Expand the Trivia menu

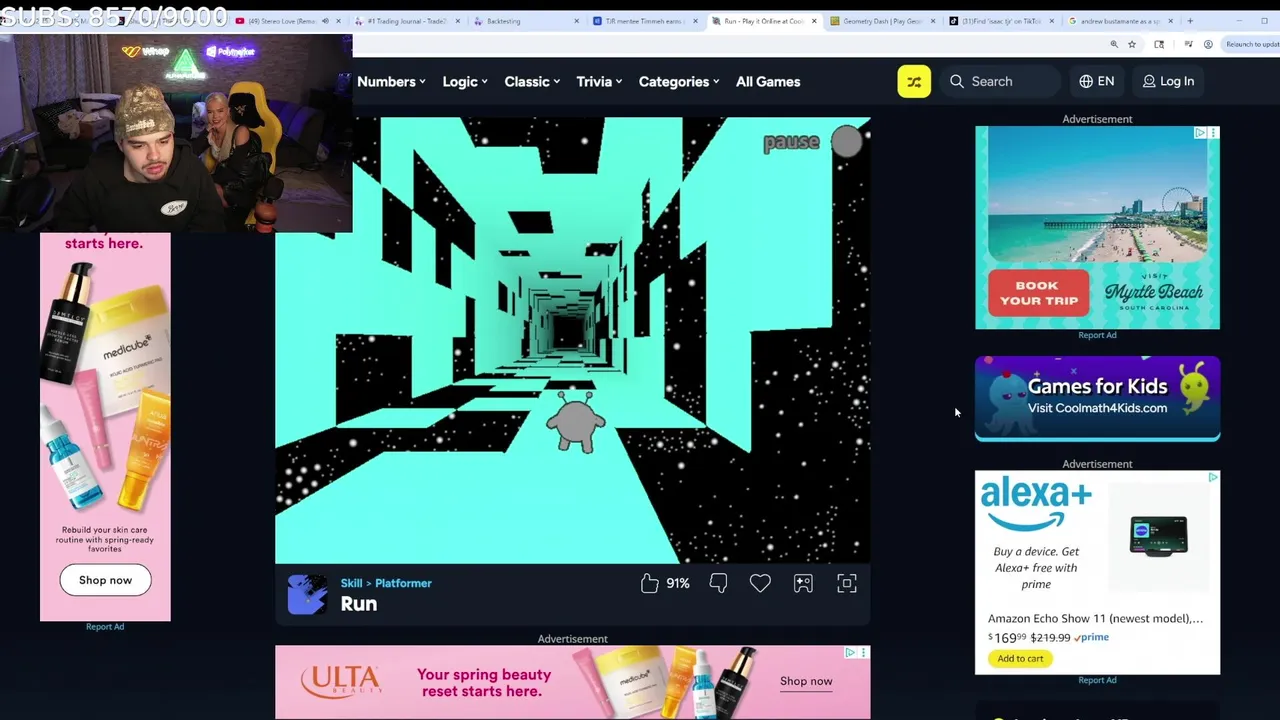pyautogui.click(x=599, y=82)
